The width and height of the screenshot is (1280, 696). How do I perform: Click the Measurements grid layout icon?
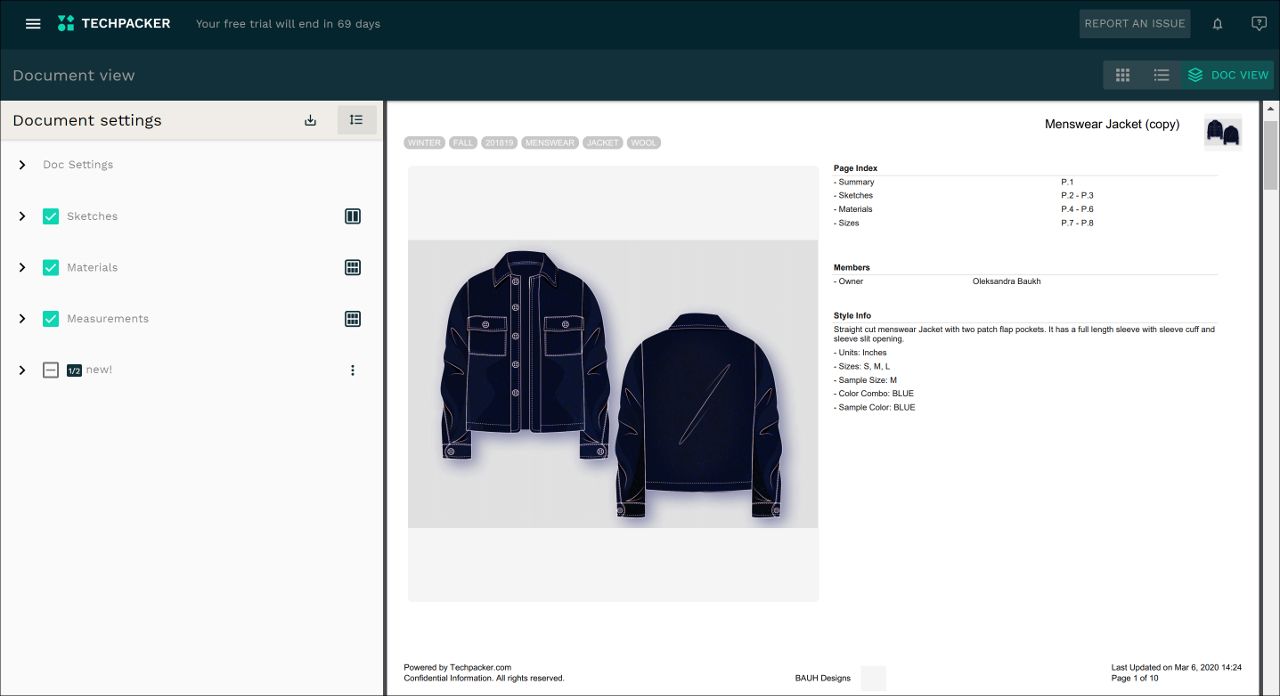(x=352, y=318)
